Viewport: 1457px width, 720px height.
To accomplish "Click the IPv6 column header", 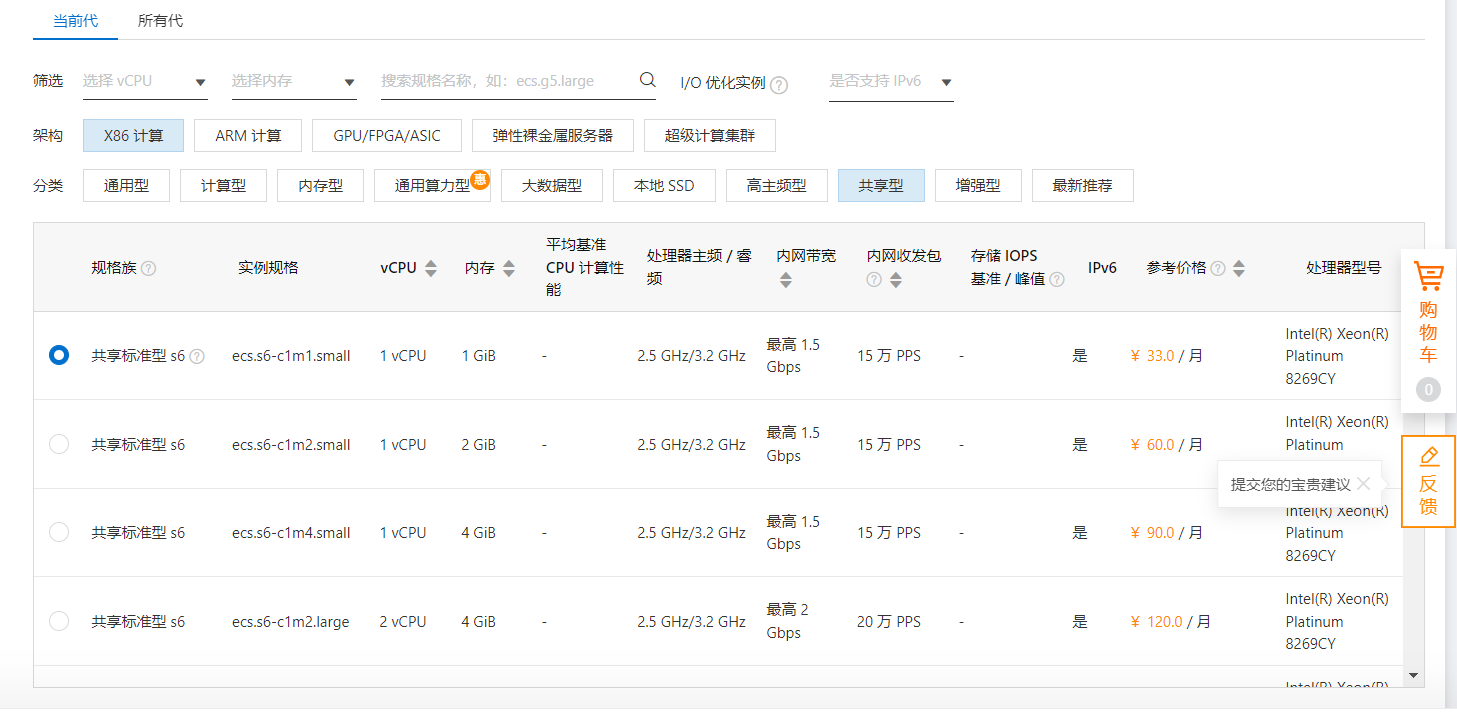I will (1102, 268).
